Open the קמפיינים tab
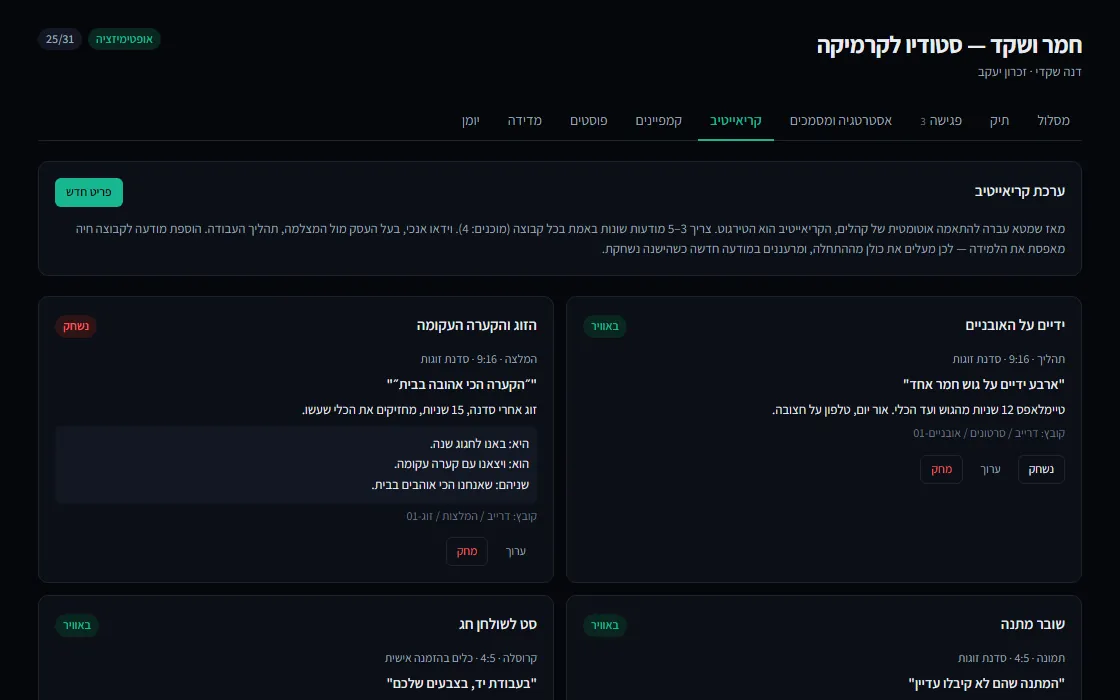 659,121
